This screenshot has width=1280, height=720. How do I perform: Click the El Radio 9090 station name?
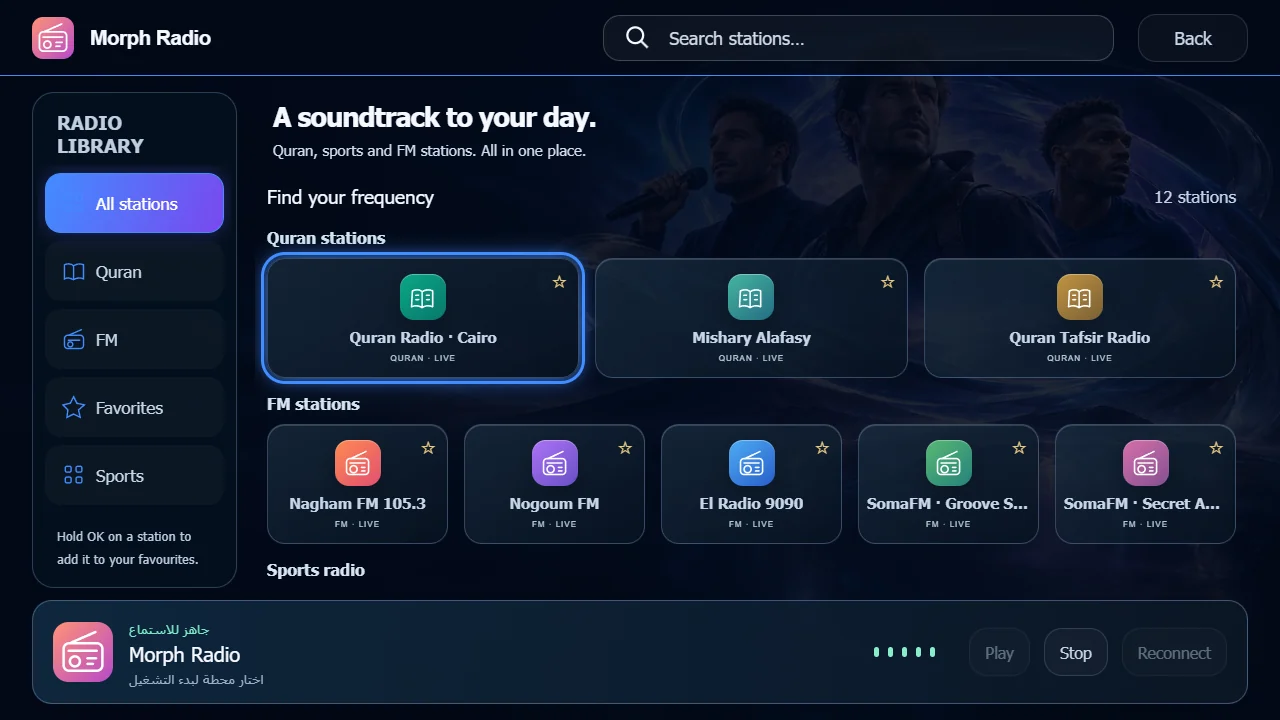[752, 503]
